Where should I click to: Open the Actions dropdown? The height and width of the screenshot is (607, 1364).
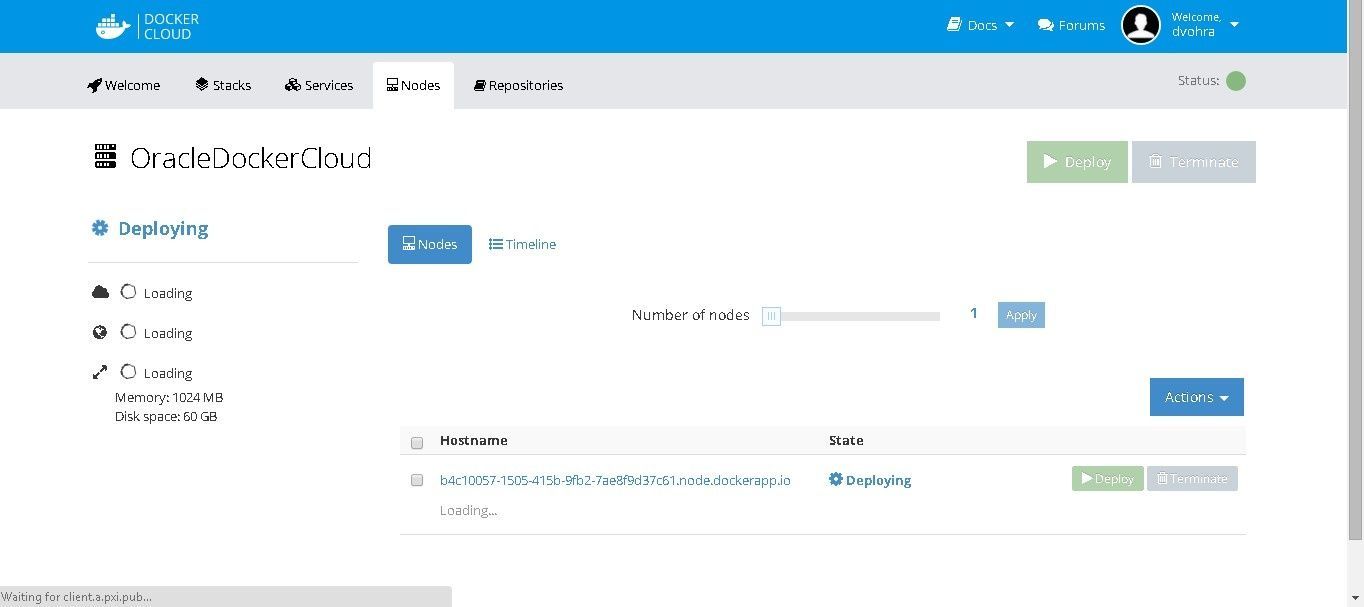(1196, 397)
